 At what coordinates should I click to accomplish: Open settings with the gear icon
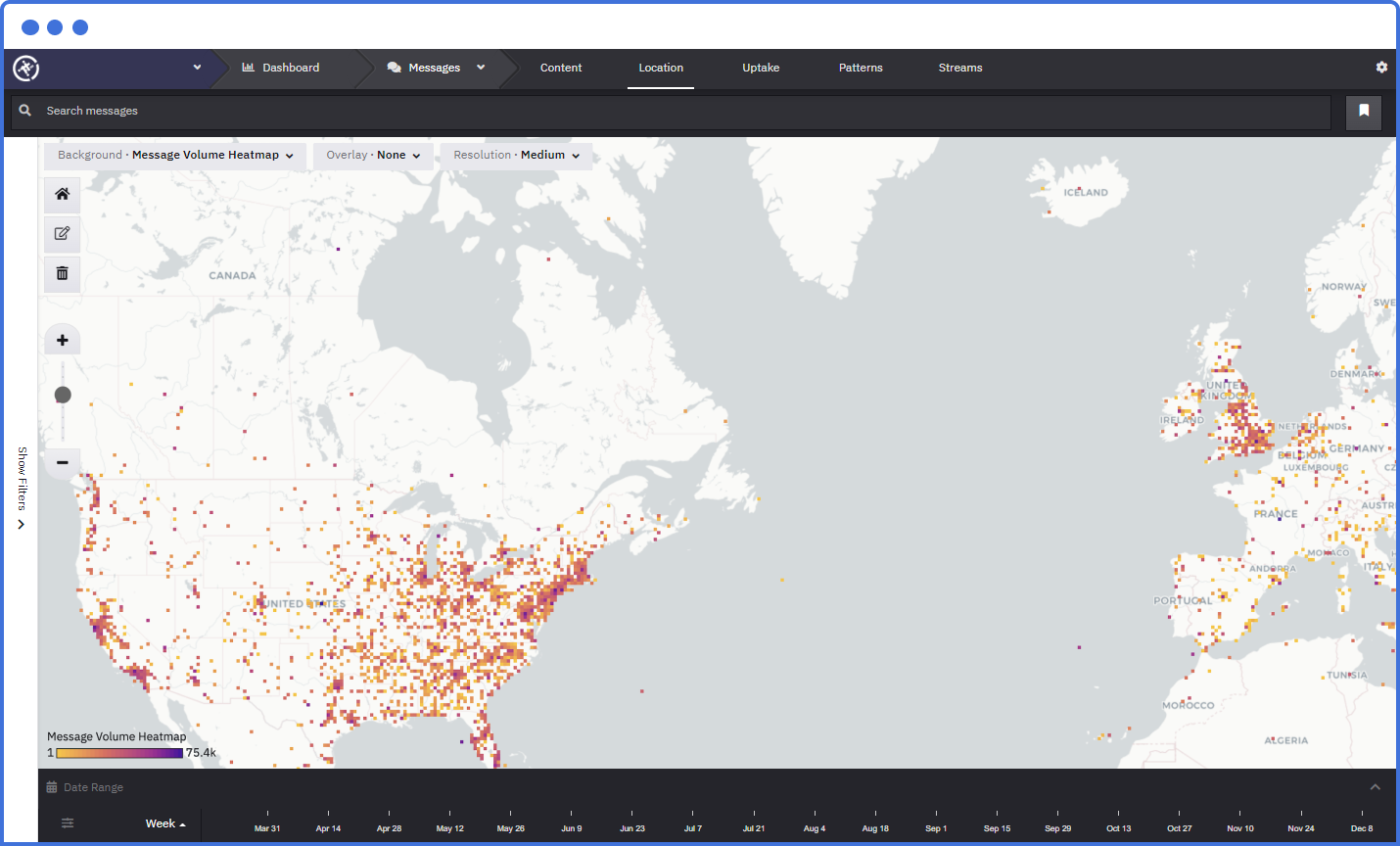1381,67
